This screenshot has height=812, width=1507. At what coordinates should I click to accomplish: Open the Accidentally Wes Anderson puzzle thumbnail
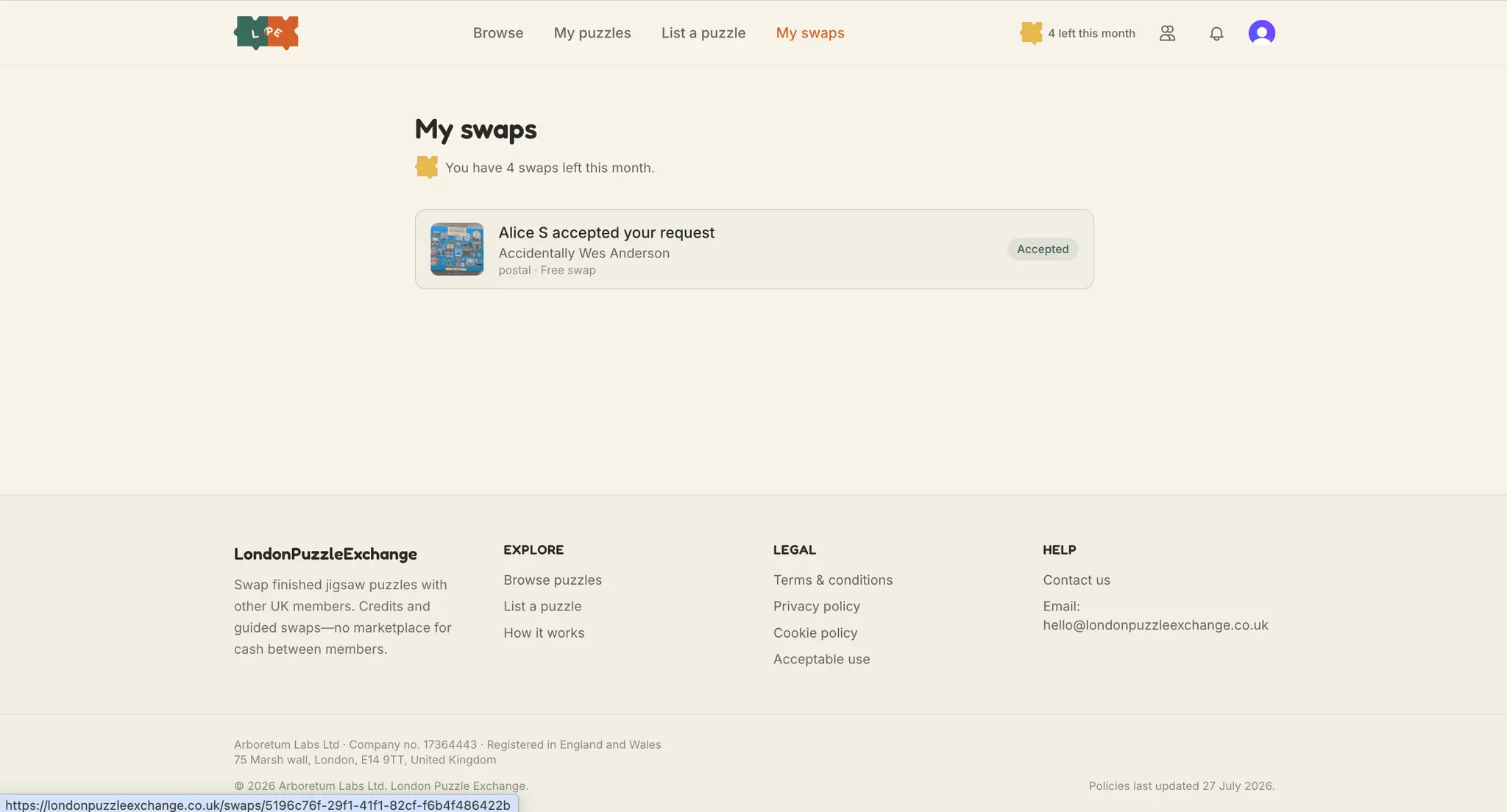click(x=457, y=249)
